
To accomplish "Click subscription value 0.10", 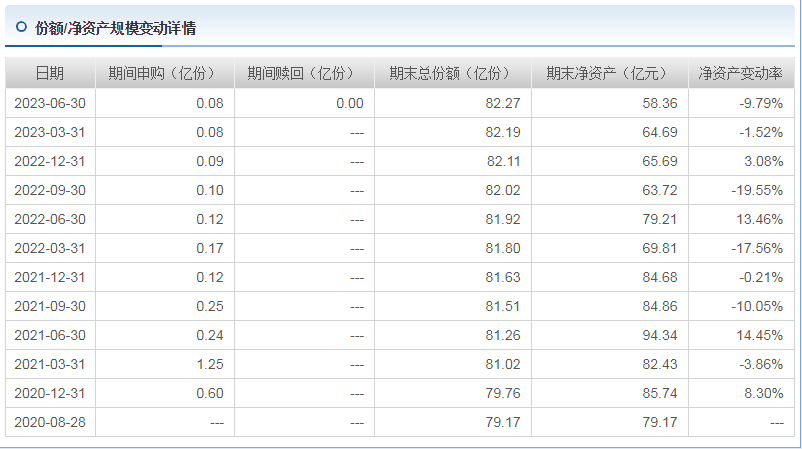I will pos(210,190).
